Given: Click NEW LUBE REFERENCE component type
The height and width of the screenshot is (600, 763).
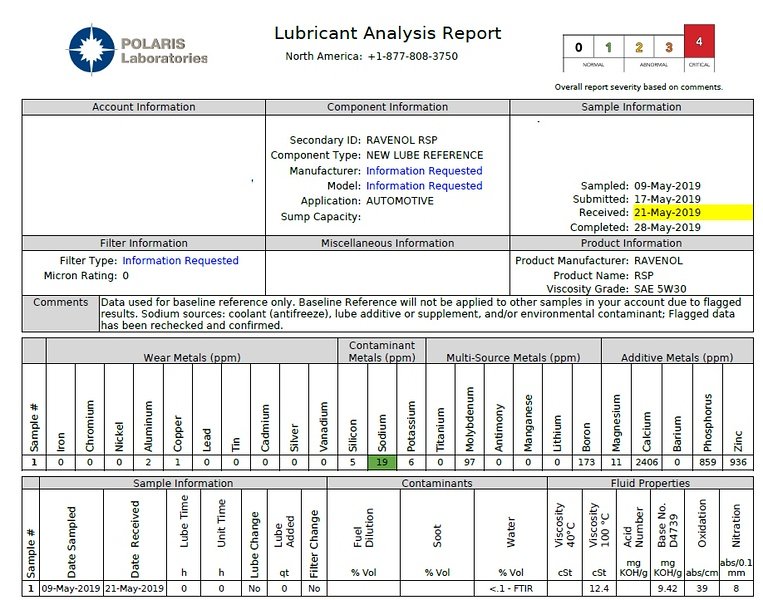Looking at the screenshot, I should point(424,155).
